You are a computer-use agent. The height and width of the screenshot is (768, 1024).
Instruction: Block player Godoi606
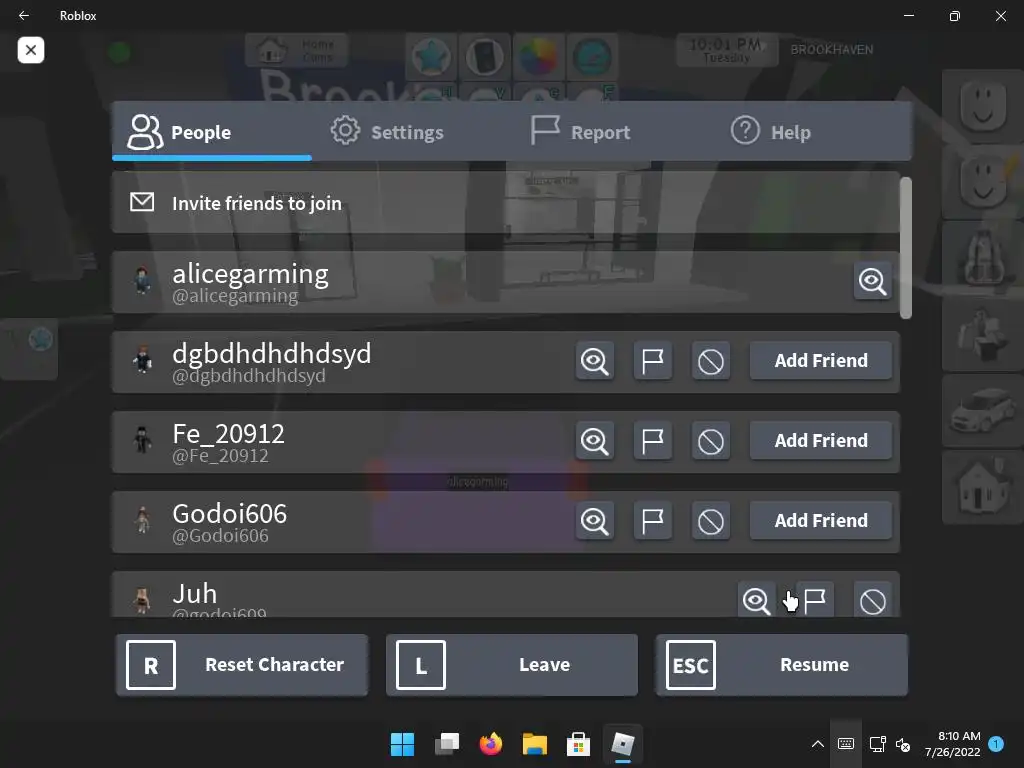(x=711, y=520)
